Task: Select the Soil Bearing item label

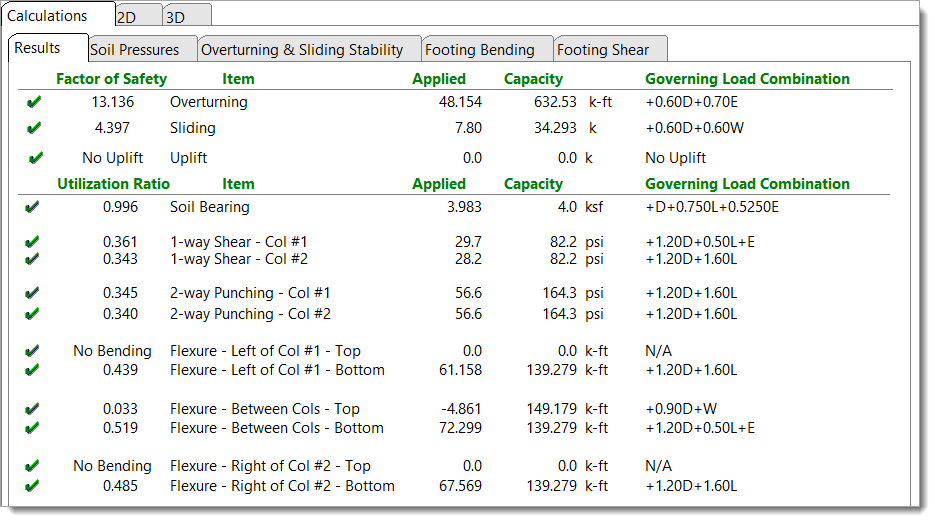Action: pyautogui.click(x=210, y=207)
